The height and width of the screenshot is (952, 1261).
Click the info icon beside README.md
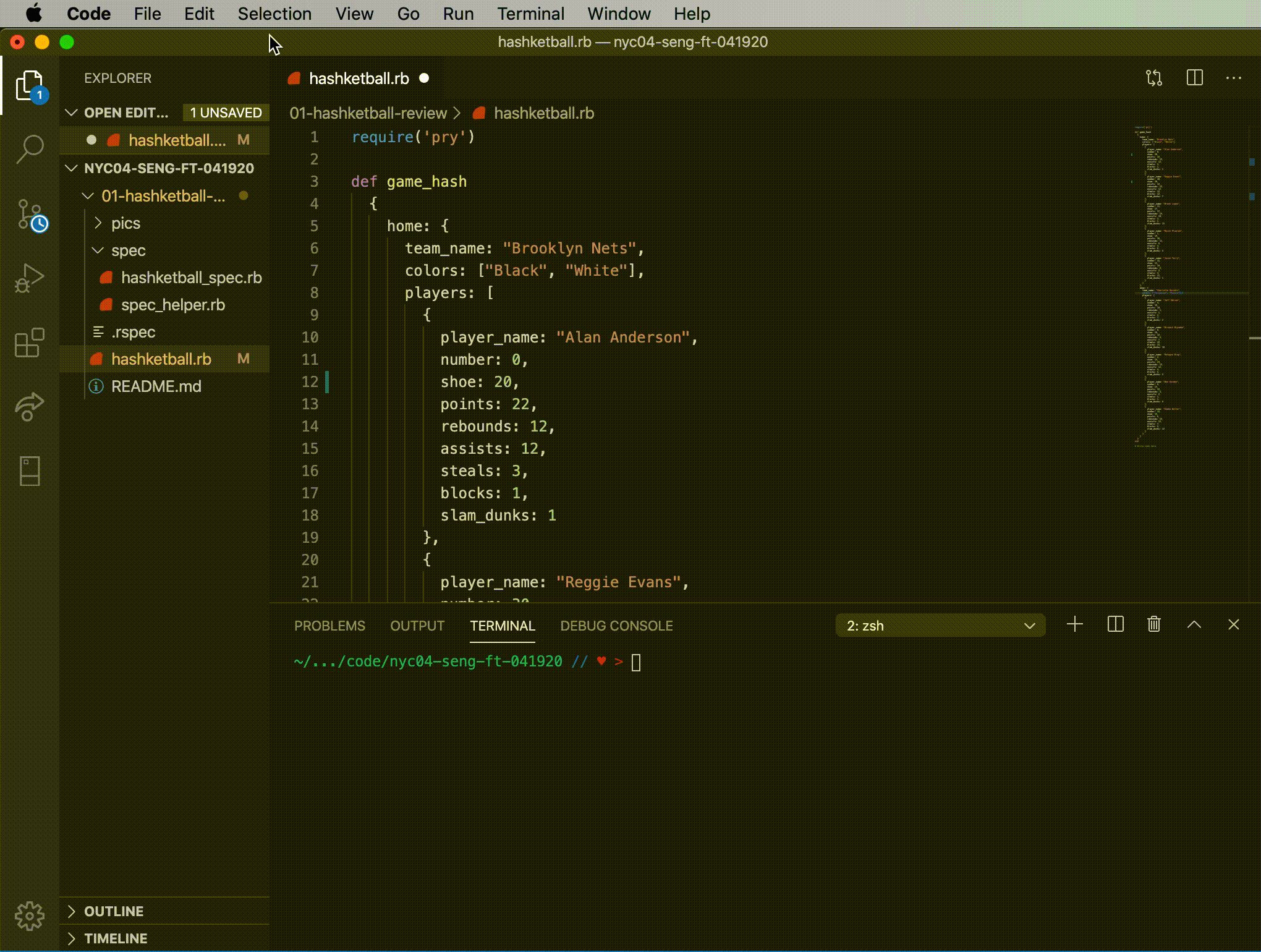pyautogui.click(x=96, y=386)
